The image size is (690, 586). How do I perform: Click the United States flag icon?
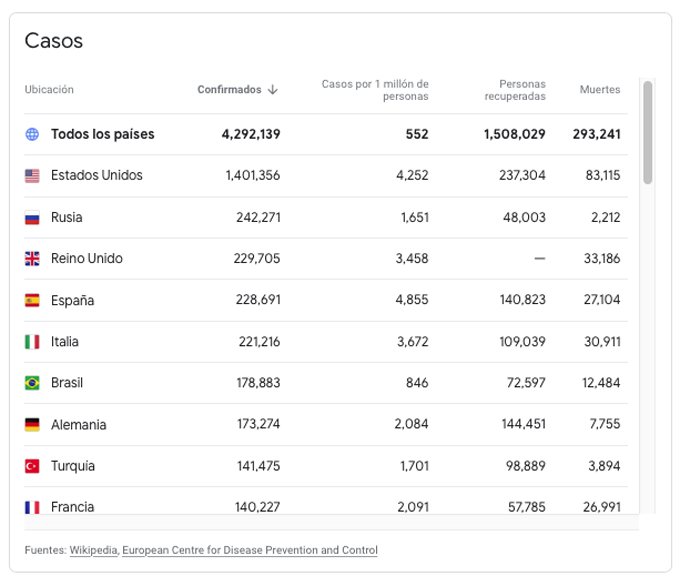click(x=32, y=176)
